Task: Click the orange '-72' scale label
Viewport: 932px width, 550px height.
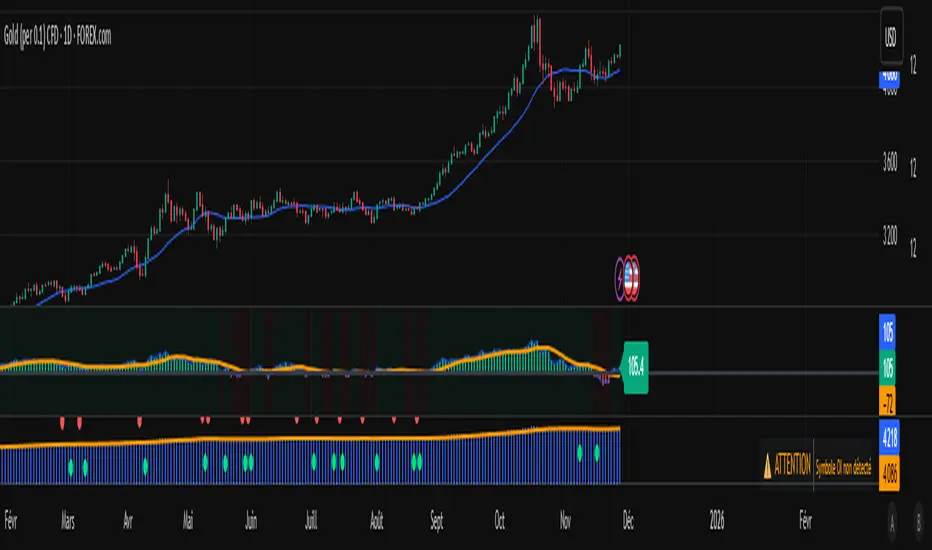Action: (x=887, y=403)
